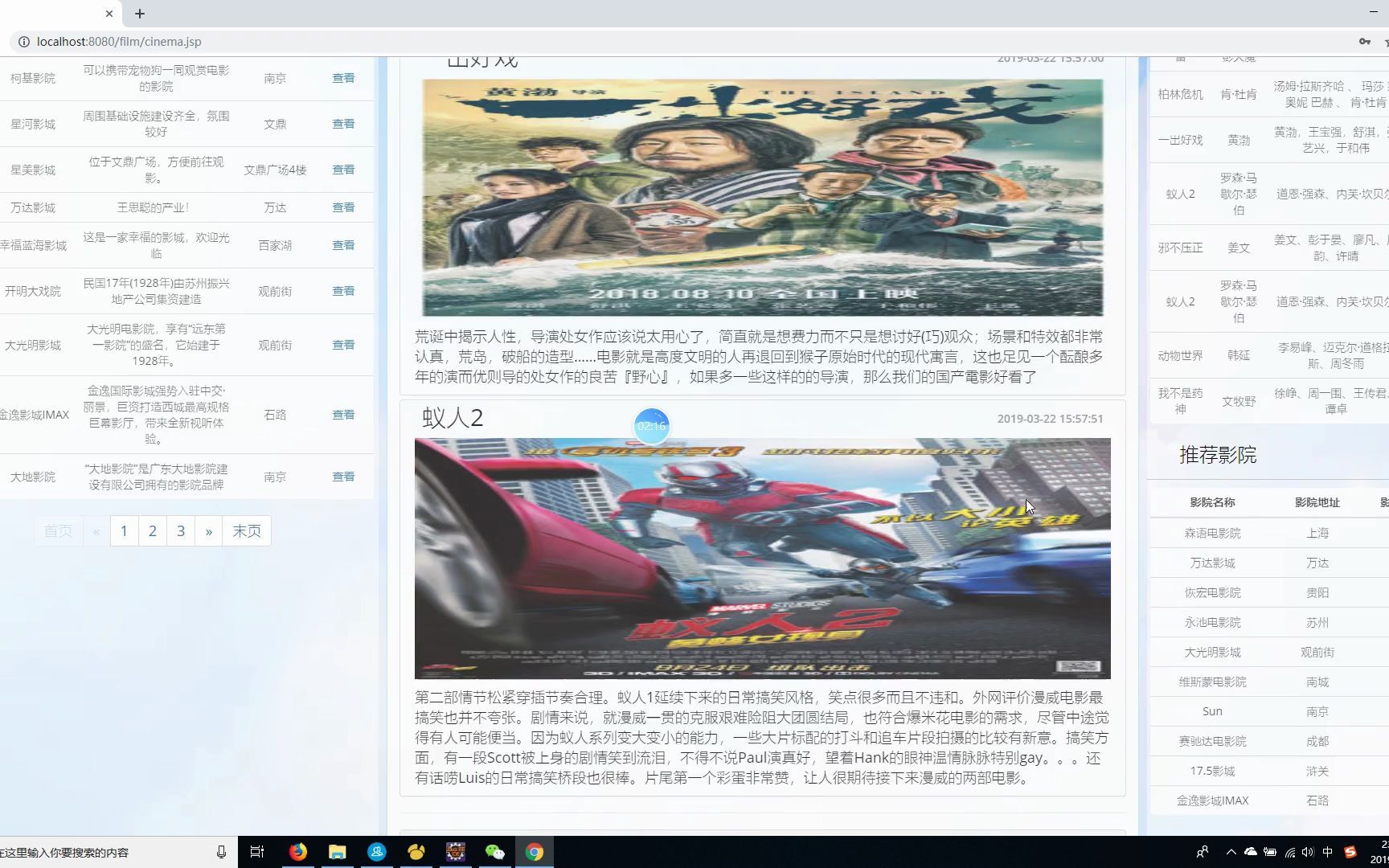Show hidden system tray icons
1389x868 pixels.
1231,852
